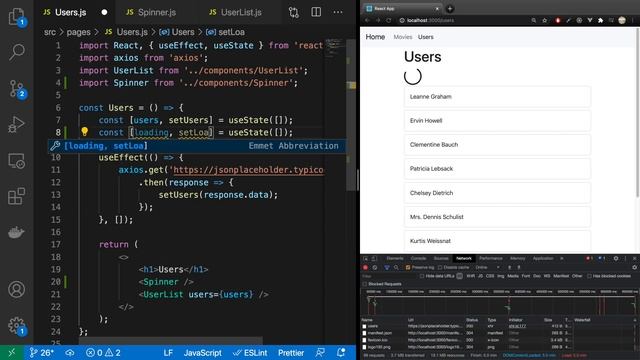Click the Home link in the web page navbar
The height and width of the screenshot is (360, 640).
click(x=375, y=37)
